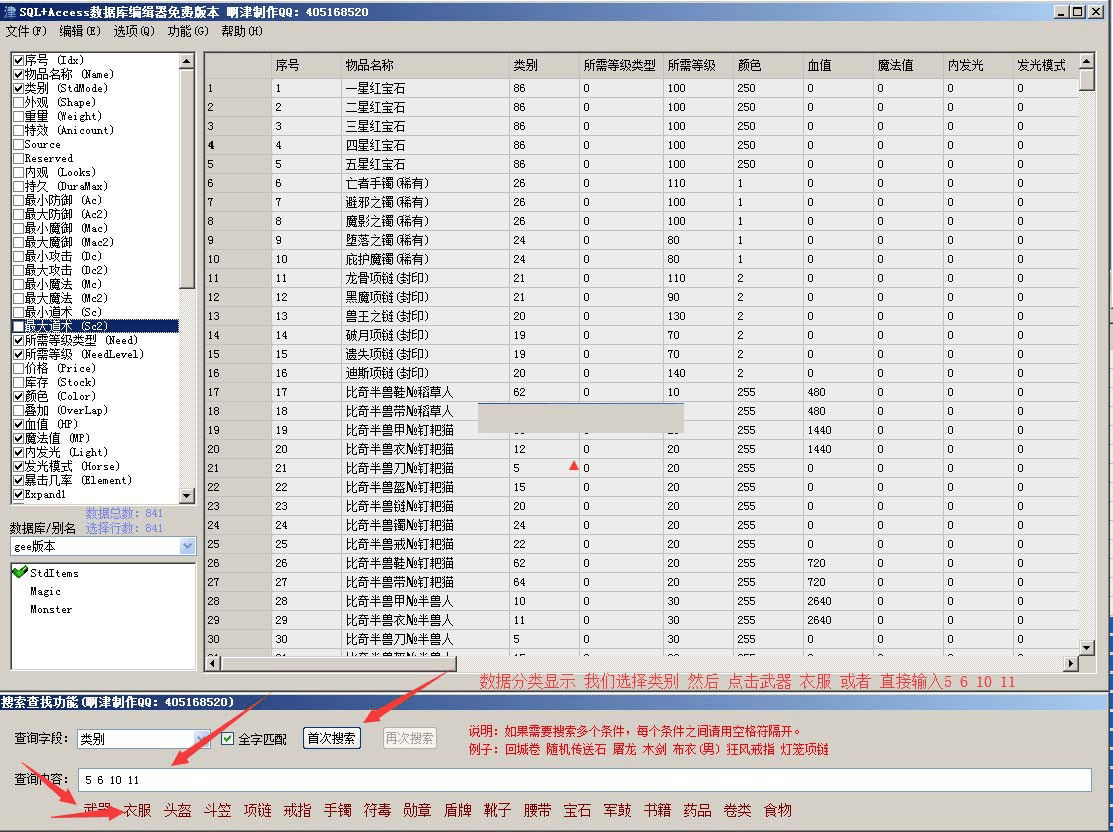Toggle the 全字匹配 checkbox
The width and height of the screenshot is (1113, 832).
228,739
